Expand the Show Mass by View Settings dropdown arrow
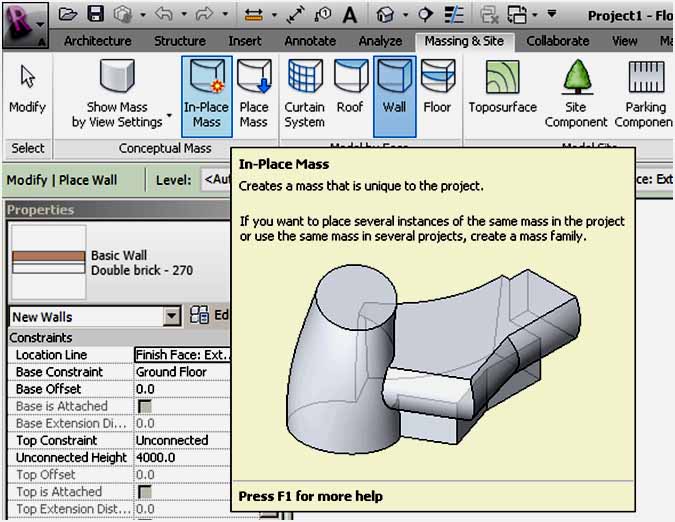The width and height of the screenshot is (675, 522). click(x=169, y=115)
